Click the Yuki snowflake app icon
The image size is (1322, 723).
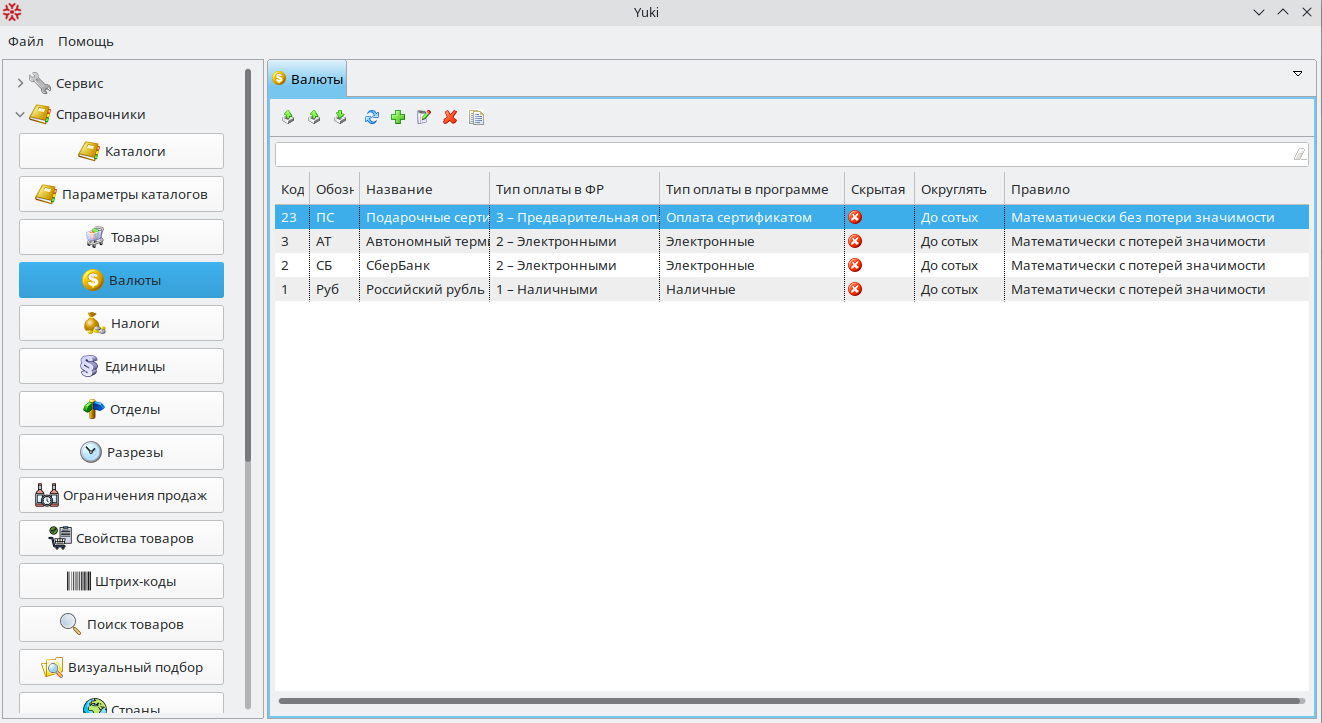click(12, 12)
